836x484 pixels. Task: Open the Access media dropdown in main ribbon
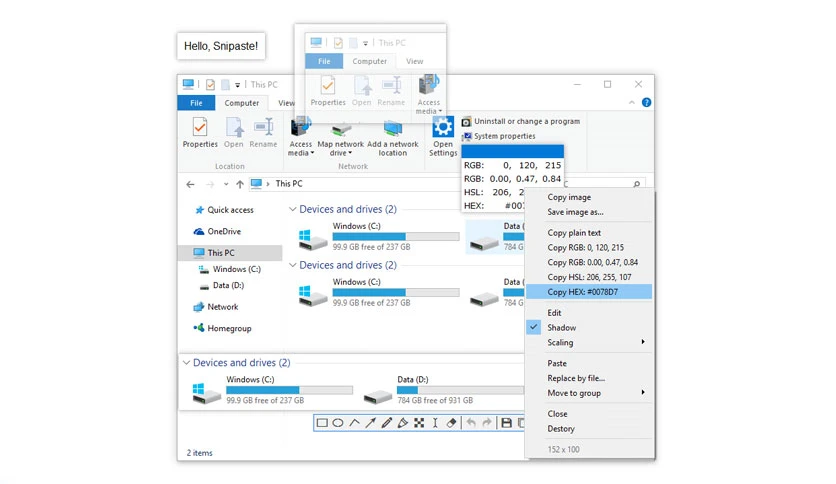312,153
